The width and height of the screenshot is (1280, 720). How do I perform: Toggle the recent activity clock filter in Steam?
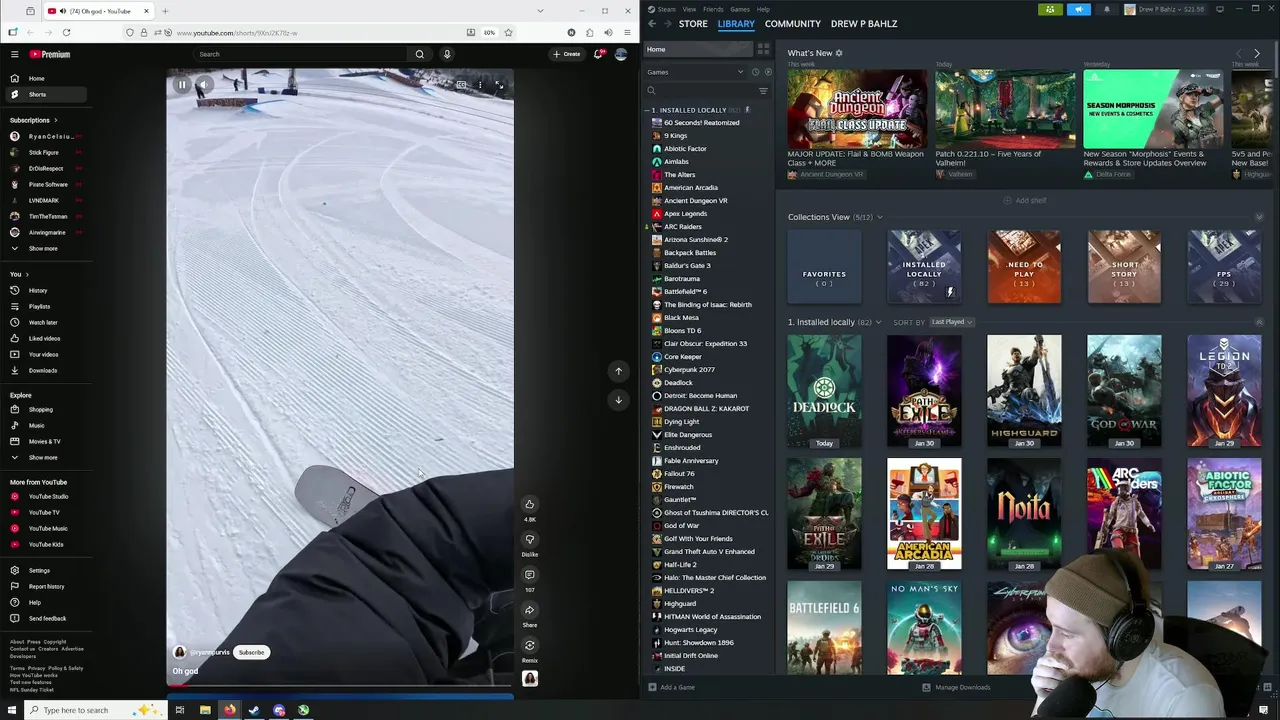point(755,72)
